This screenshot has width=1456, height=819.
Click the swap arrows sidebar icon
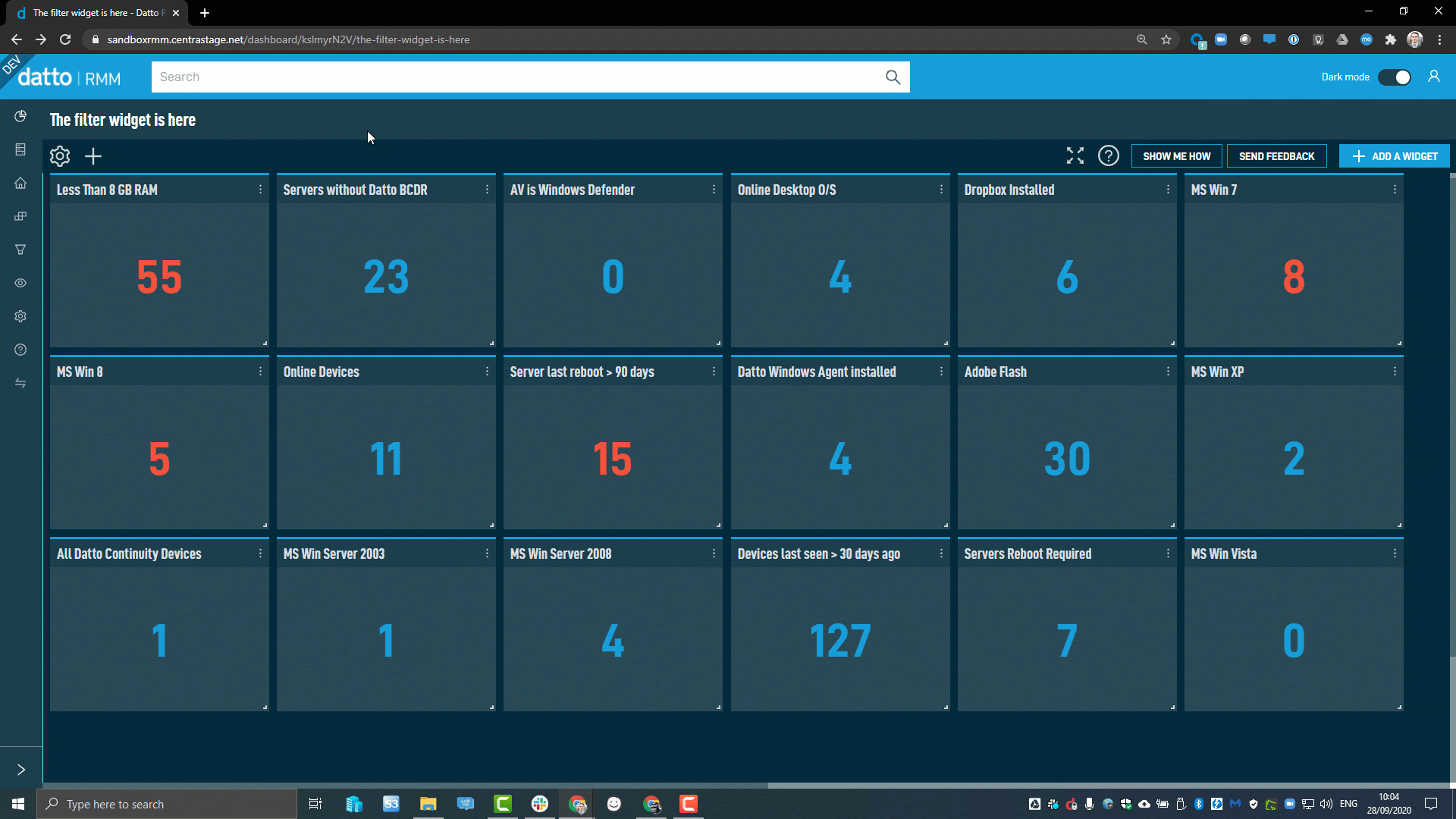click(x=20, y=383)
